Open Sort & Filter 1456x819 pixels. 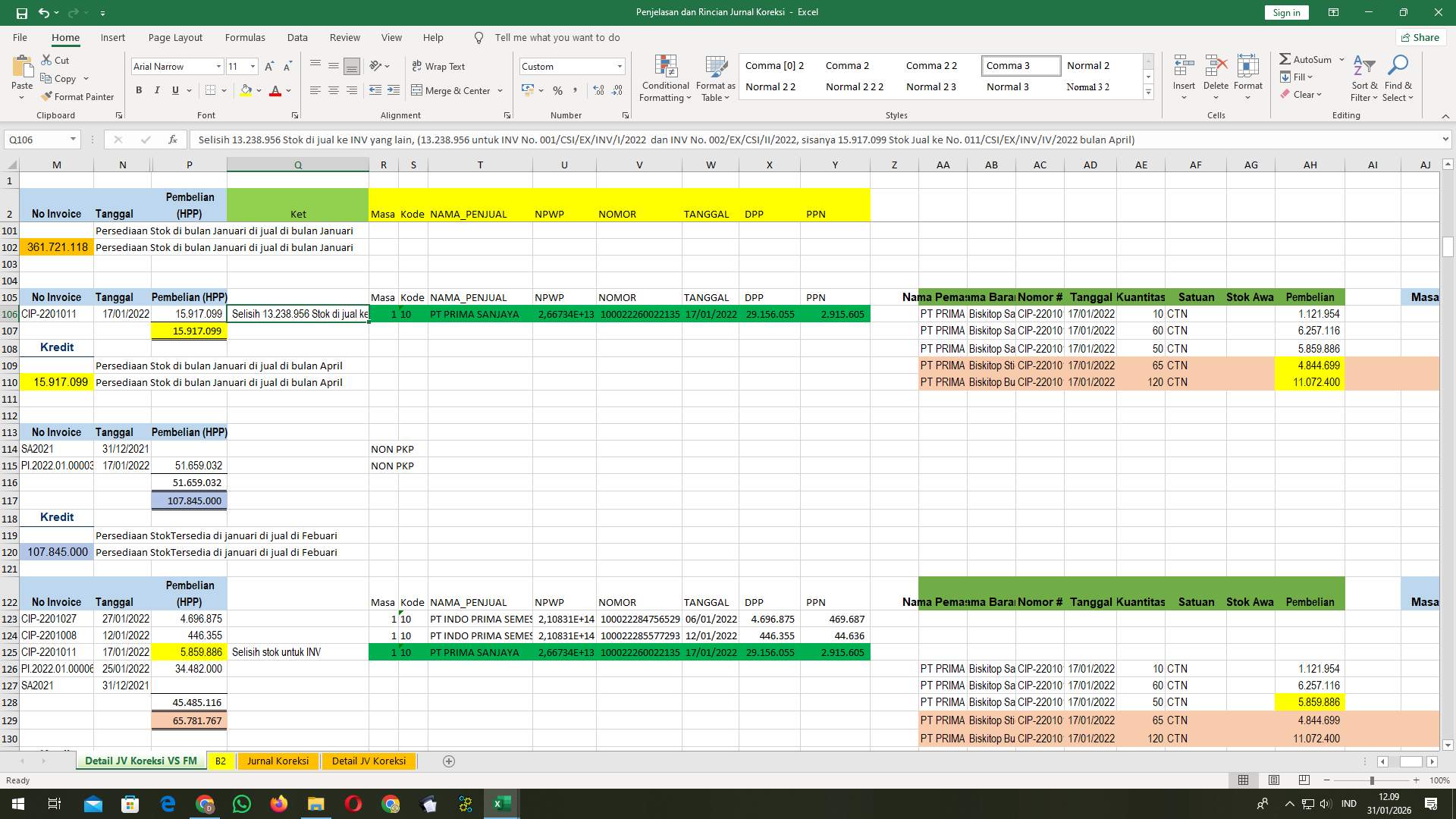[1363, 77]
